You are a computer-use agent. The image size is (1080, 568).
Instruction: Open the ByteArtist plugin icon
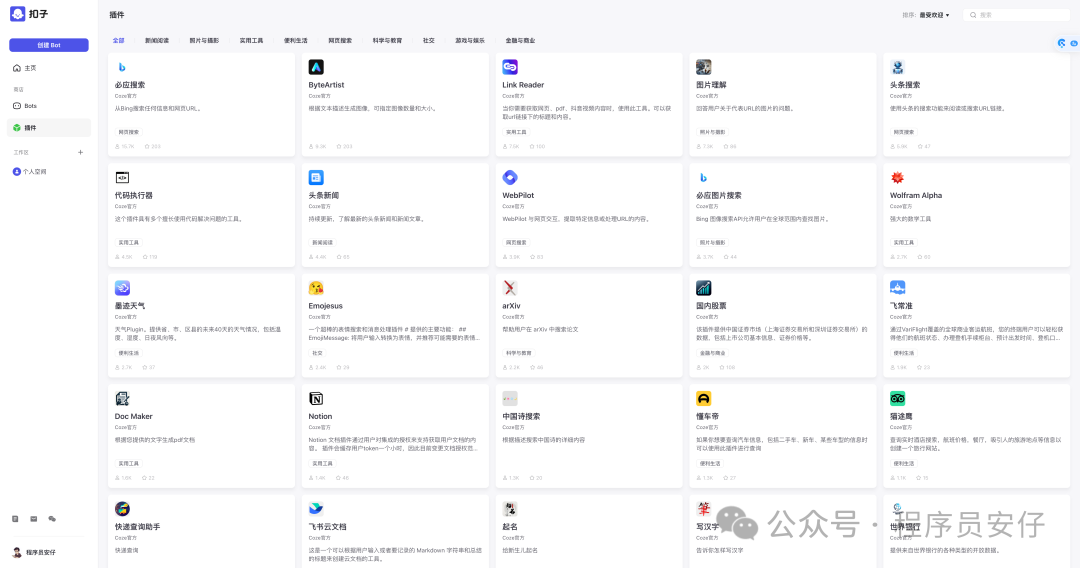coord(316,67)
